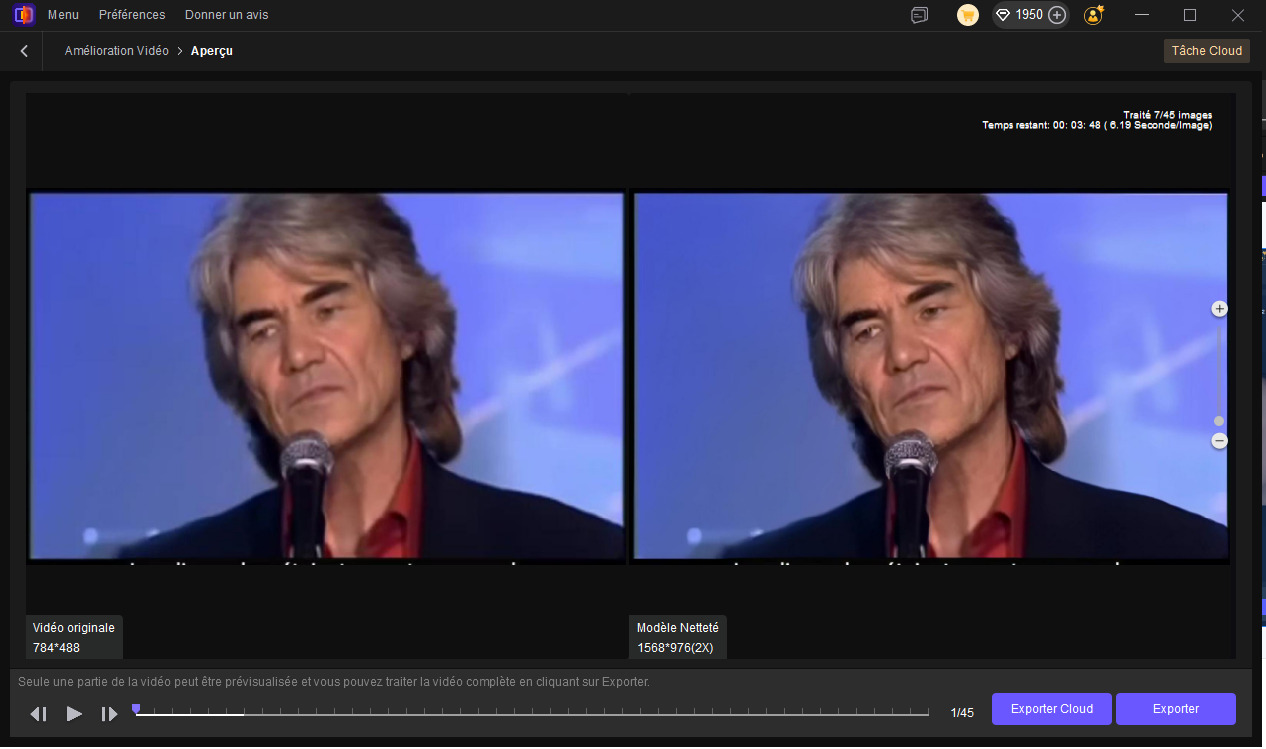Add credits with the plus icon
This screenshot has height=749, width=1266.
[1057, 15]
